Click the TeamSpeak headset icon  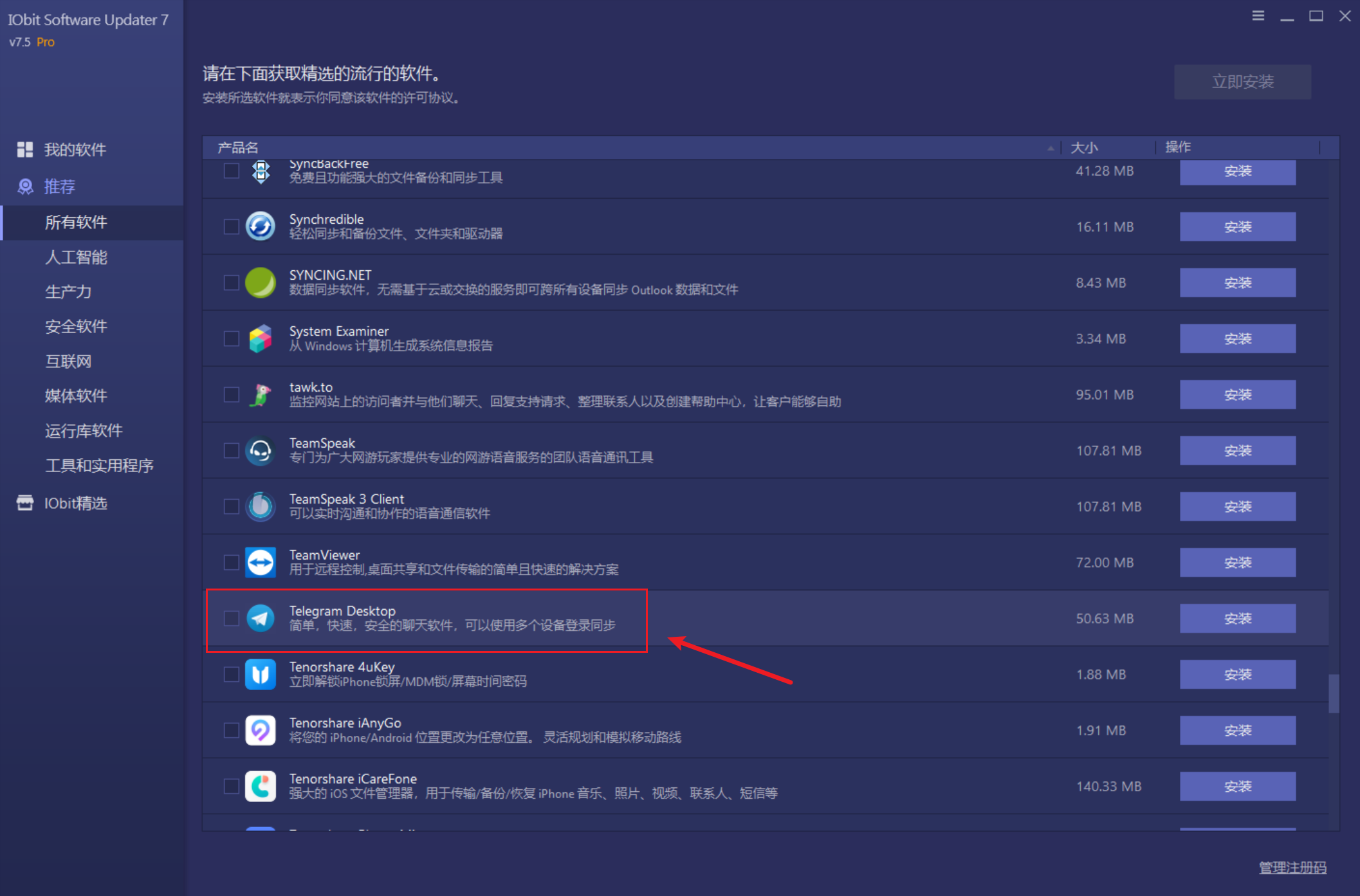tap(261, 450)
